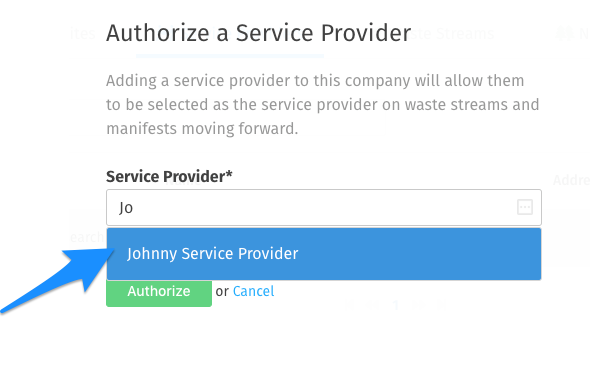Click the blue arrow pointing at Johnny
Viewport: 590px width, 377px height.
pos(56,280)
